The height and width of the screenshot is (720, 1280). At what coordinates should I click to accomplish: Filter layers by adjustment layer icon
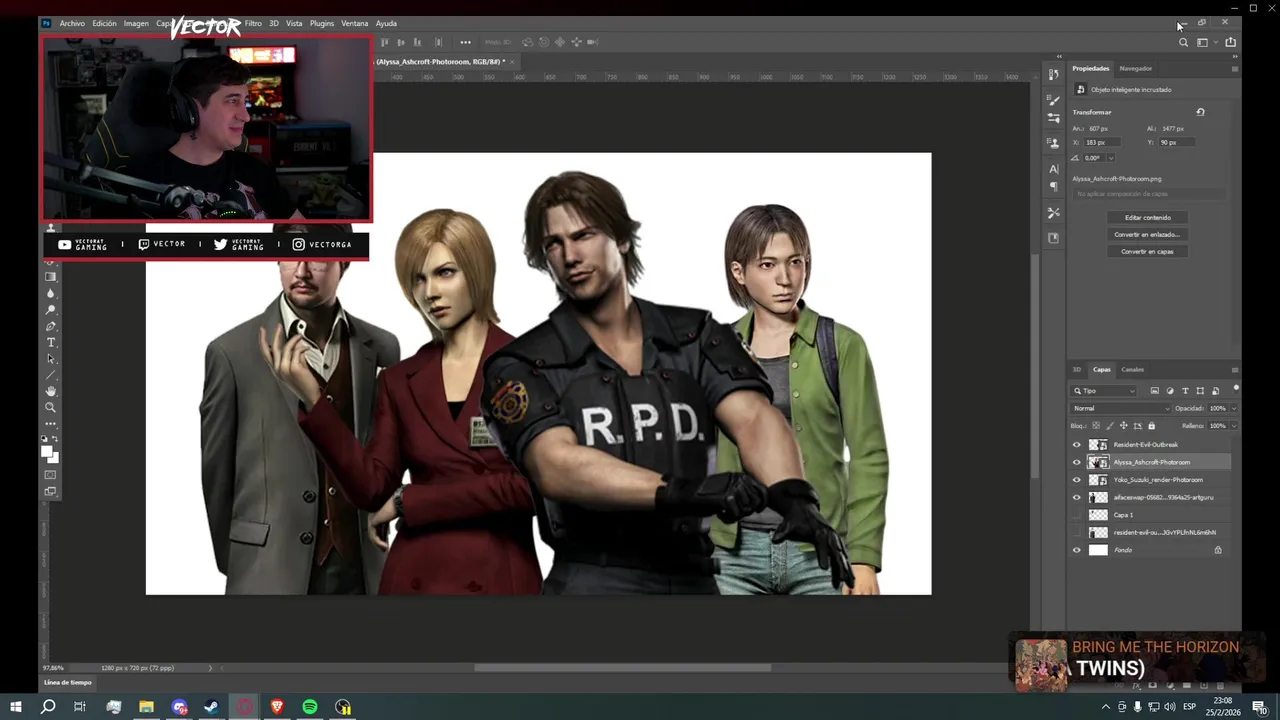[1170, 391]
